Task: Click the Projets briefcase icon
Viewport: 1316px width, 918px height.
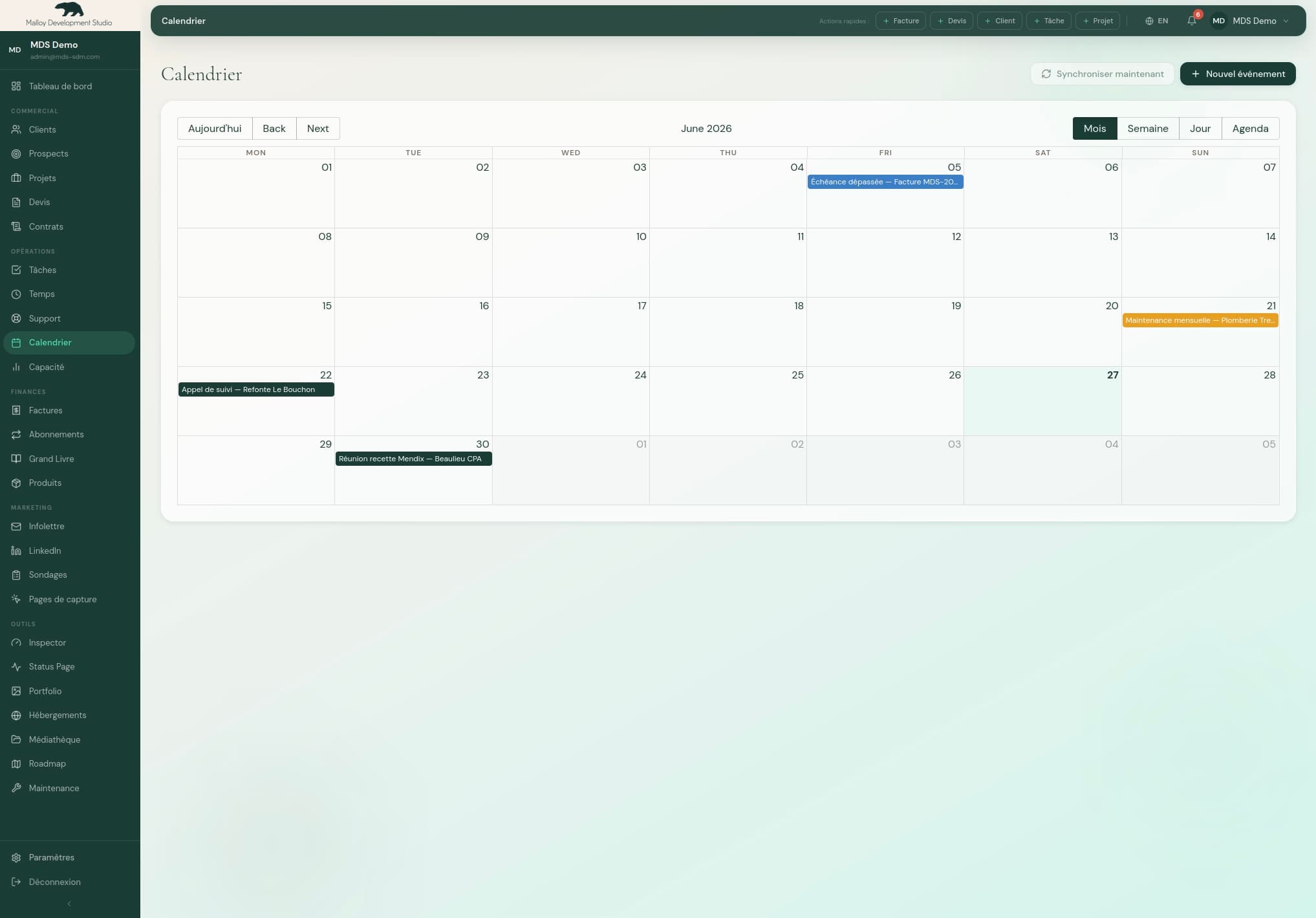Action: 16,178
